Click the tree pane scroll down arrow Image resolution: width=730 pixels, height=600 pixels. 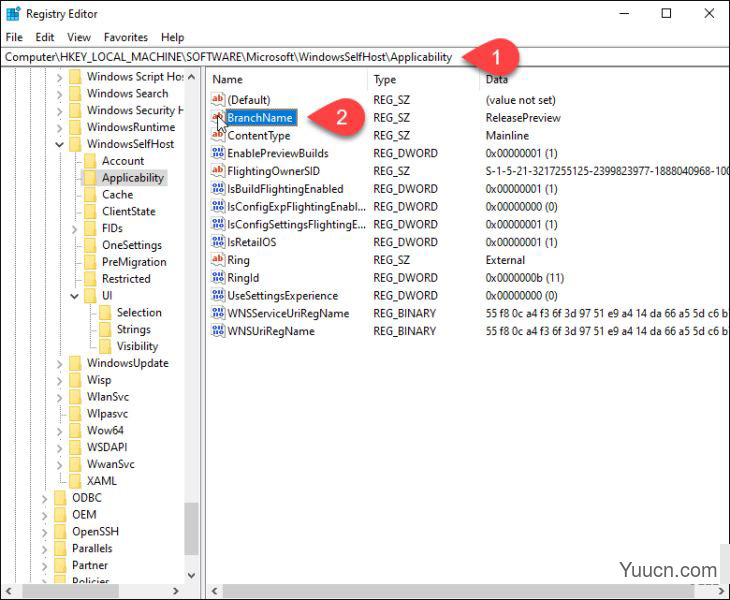point(191,575)
